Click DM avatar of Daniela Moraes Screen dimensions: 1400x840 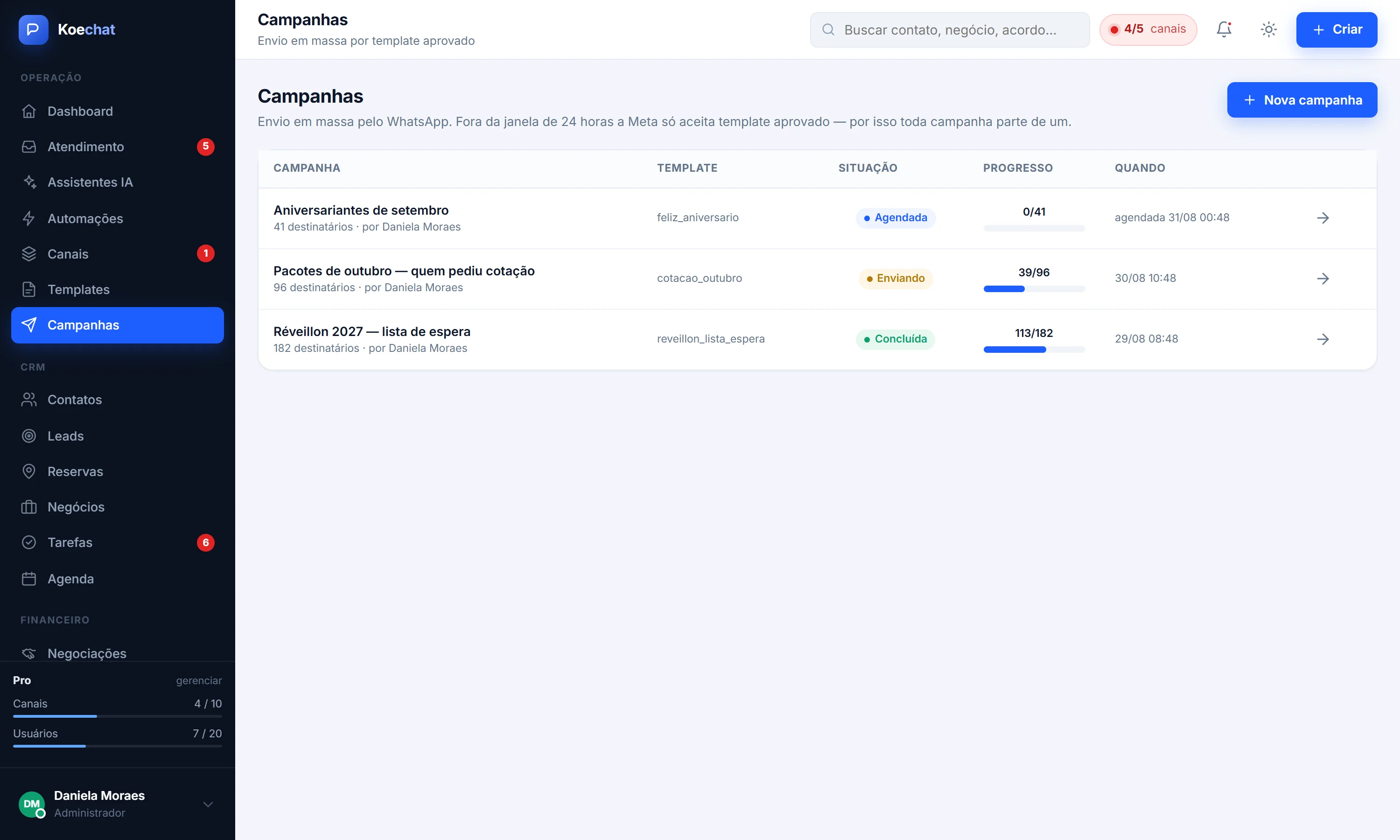(32, 804)
